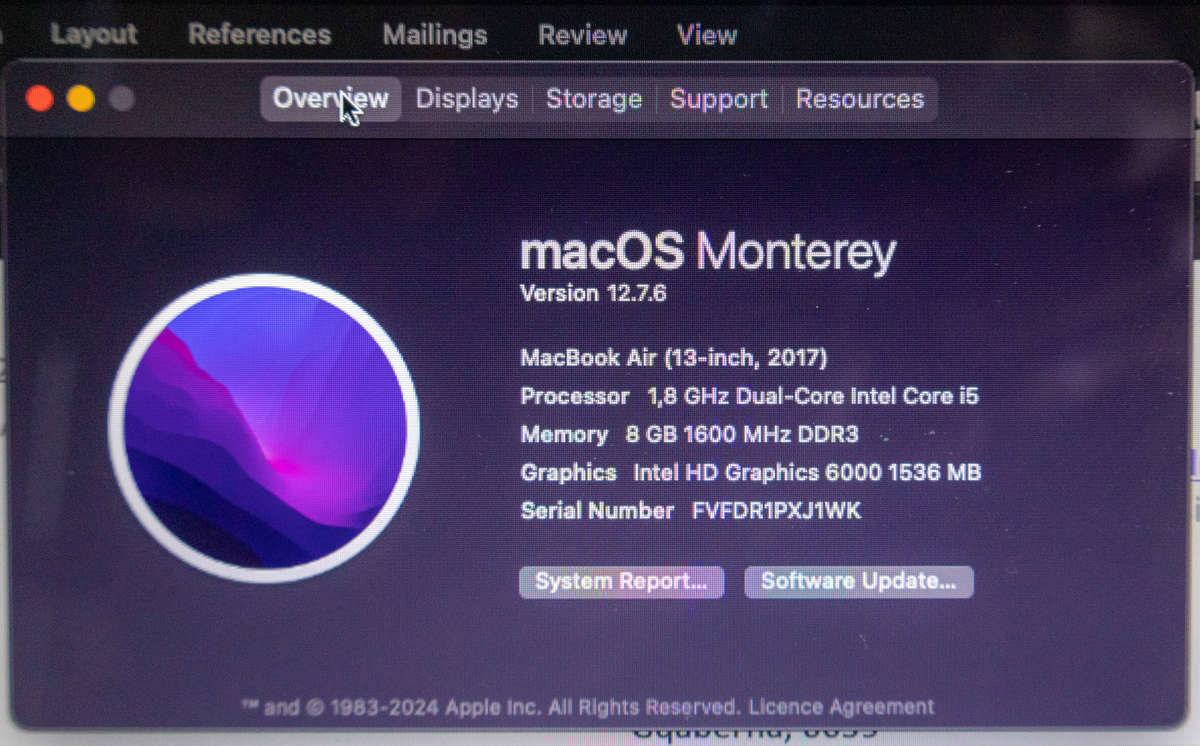Click the yellow minimize traffic light
This screenshot has height=746, width=1200.
click(81, 98)
